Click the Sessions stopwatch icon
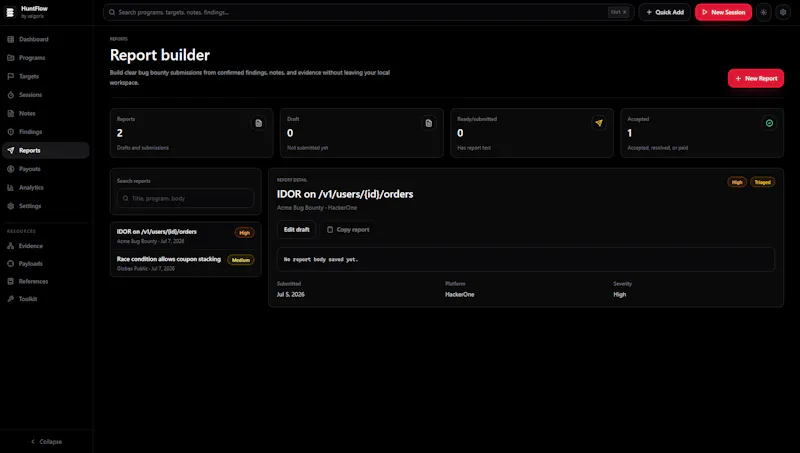The height and width of the screenshot is (453, 800). 11,95
